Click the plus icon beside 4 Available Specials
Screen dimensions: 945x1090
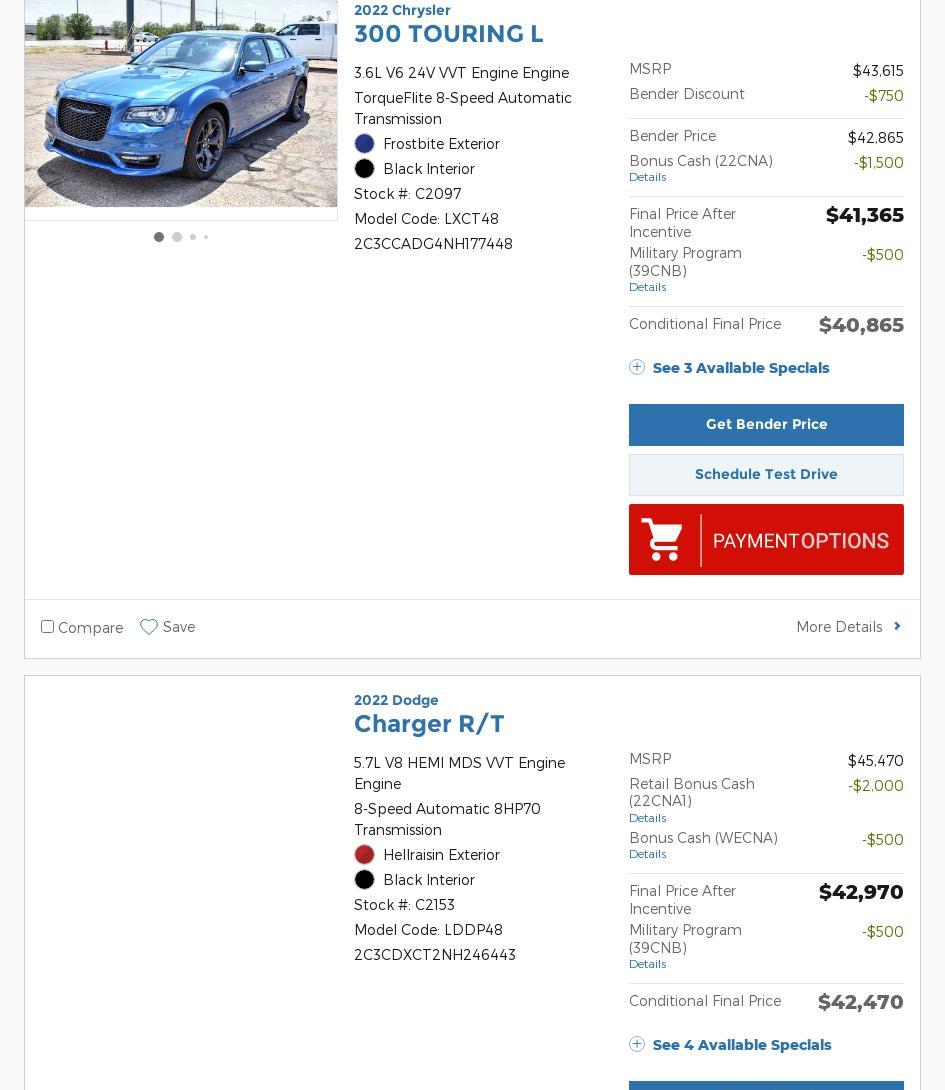637,1044
